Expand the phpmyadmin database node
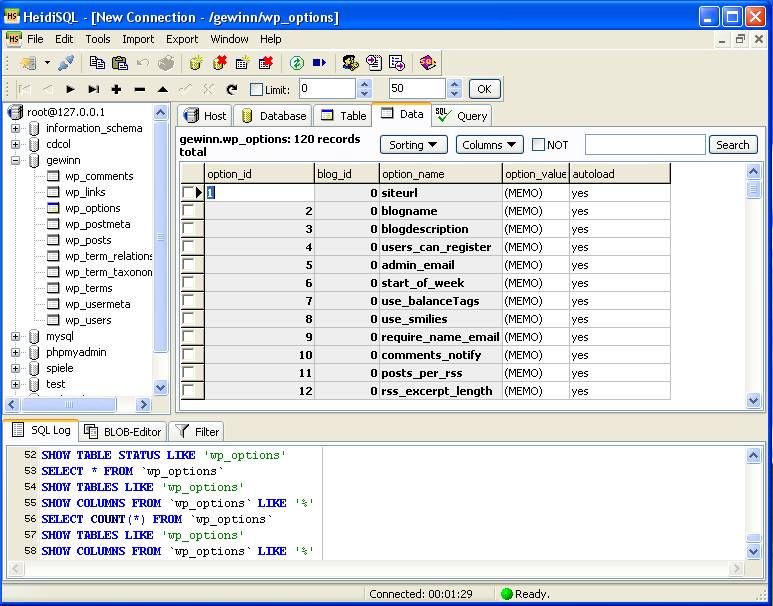773x606 pixels. (x=15, y=353)
